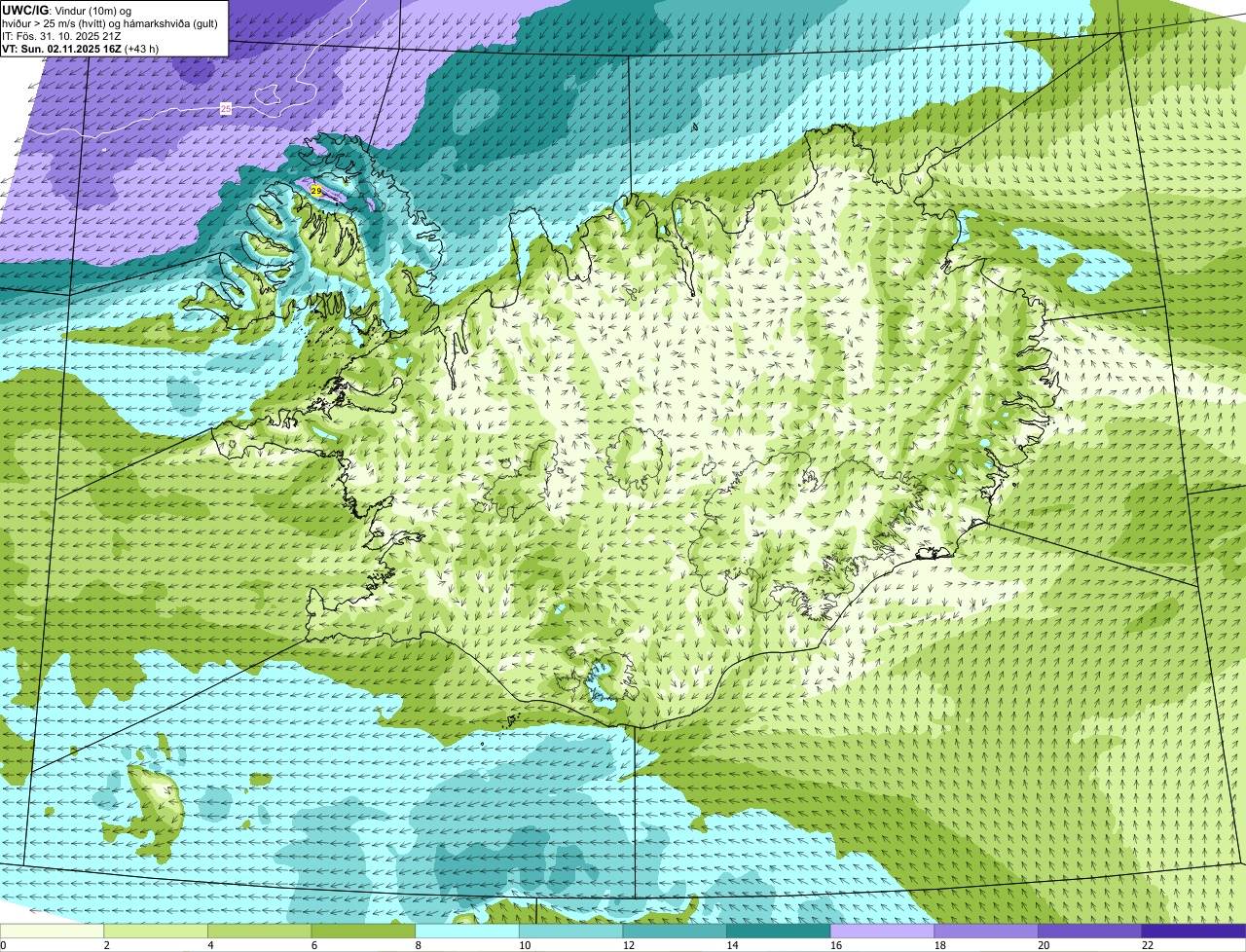Click the 20–22 m/s violet colorbar segment
The height and width of the screenshot is (952, 1246).
click(1090, 931)
